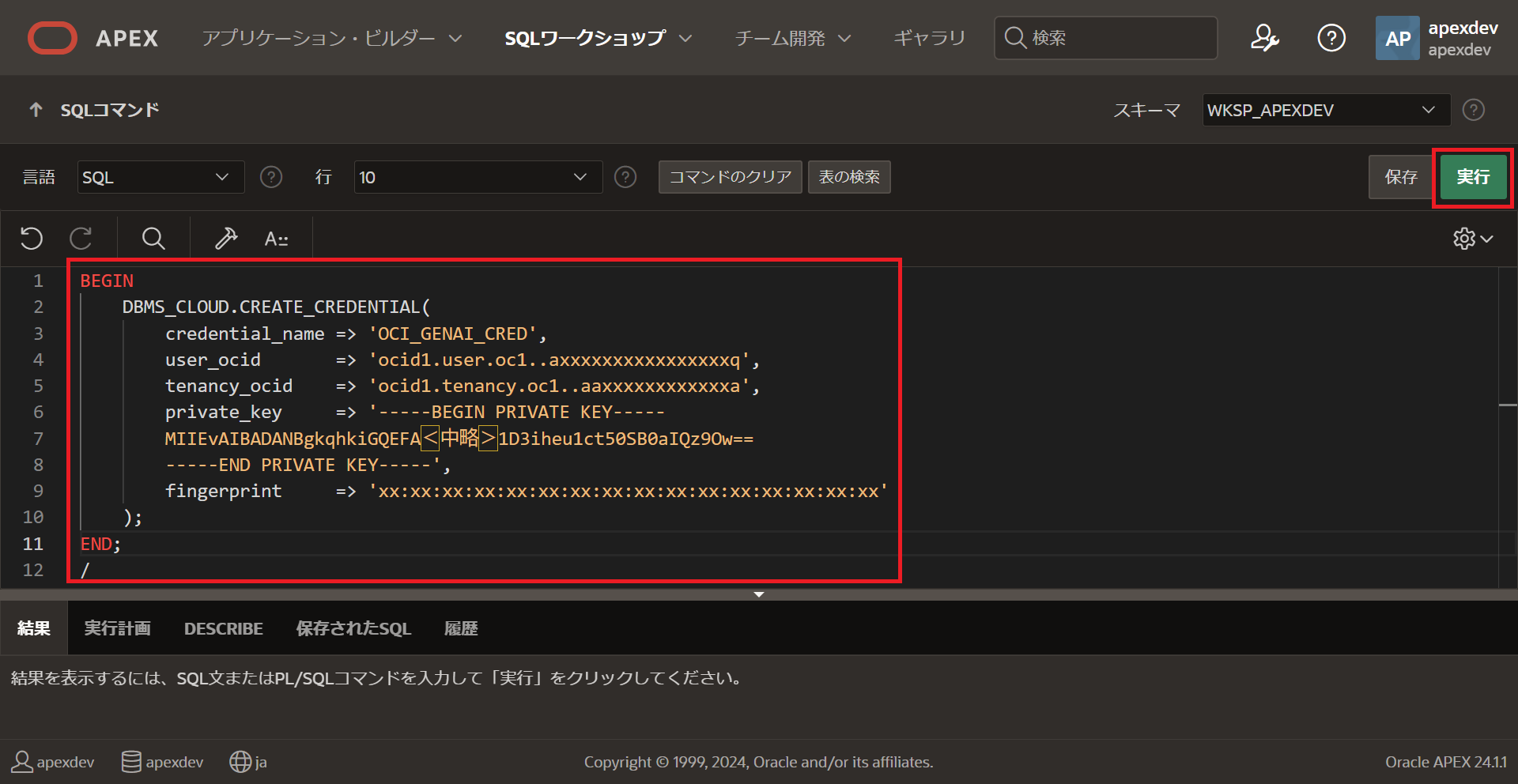Viewport: 1518px width, 784px height.
Task: Switch to the 履歴 tab
Action: click(461, 628)
